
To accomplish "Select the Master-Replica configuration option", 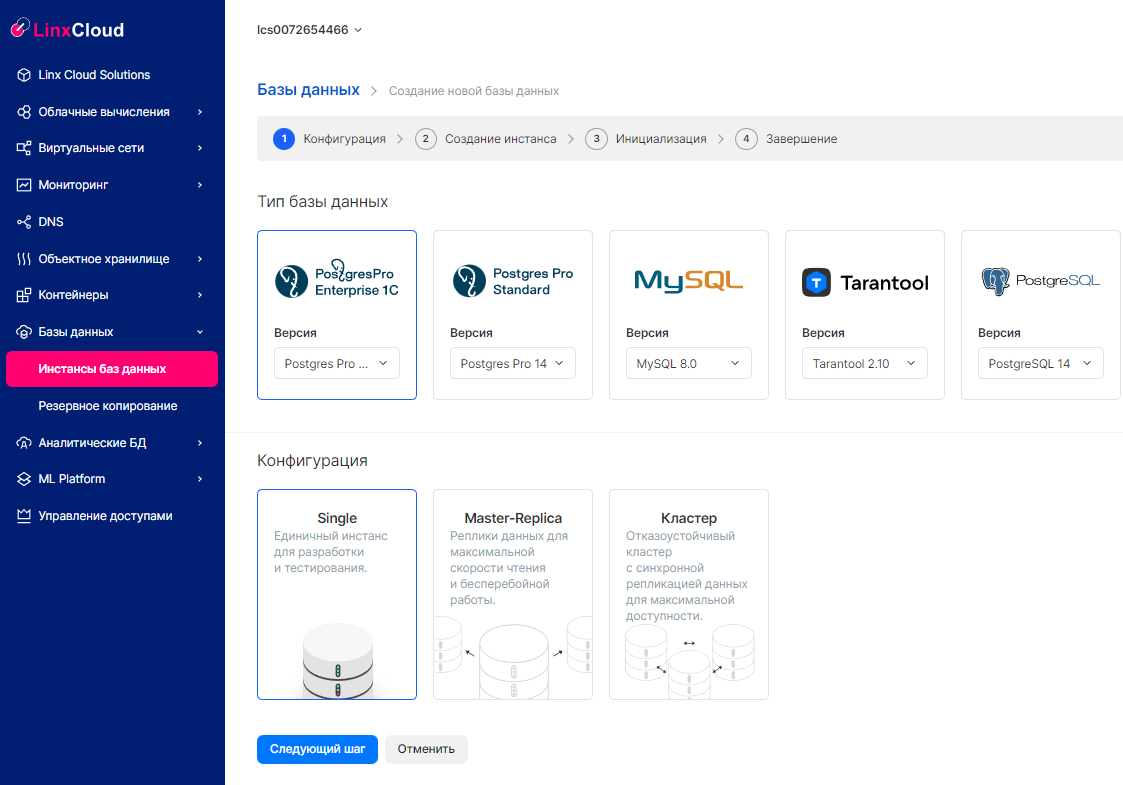I will 513,594.
